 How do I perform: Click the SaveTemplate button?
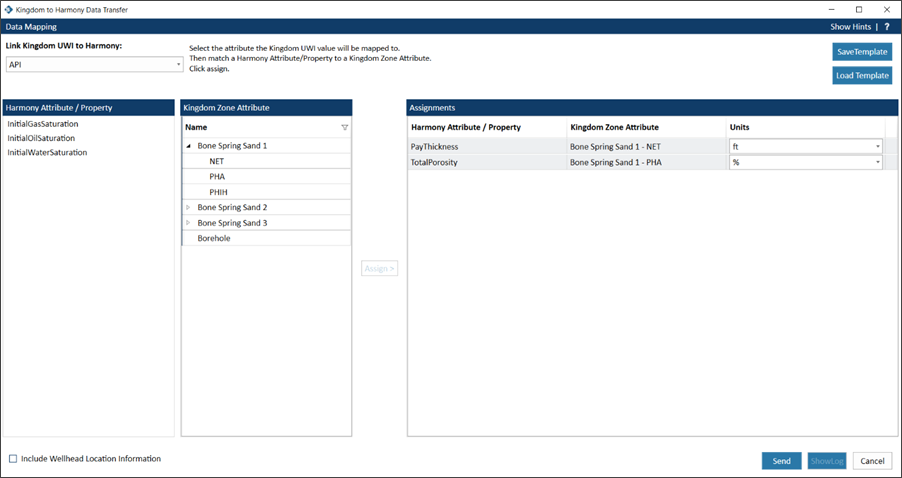point(862,52)
